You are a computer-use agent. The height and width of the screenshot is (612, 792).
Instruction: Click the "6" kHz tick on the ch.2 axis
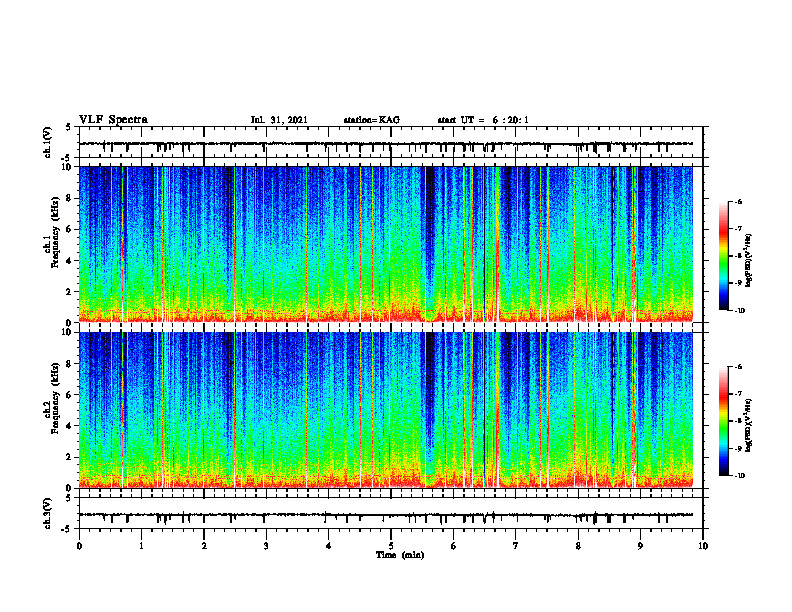click(70, 395)
